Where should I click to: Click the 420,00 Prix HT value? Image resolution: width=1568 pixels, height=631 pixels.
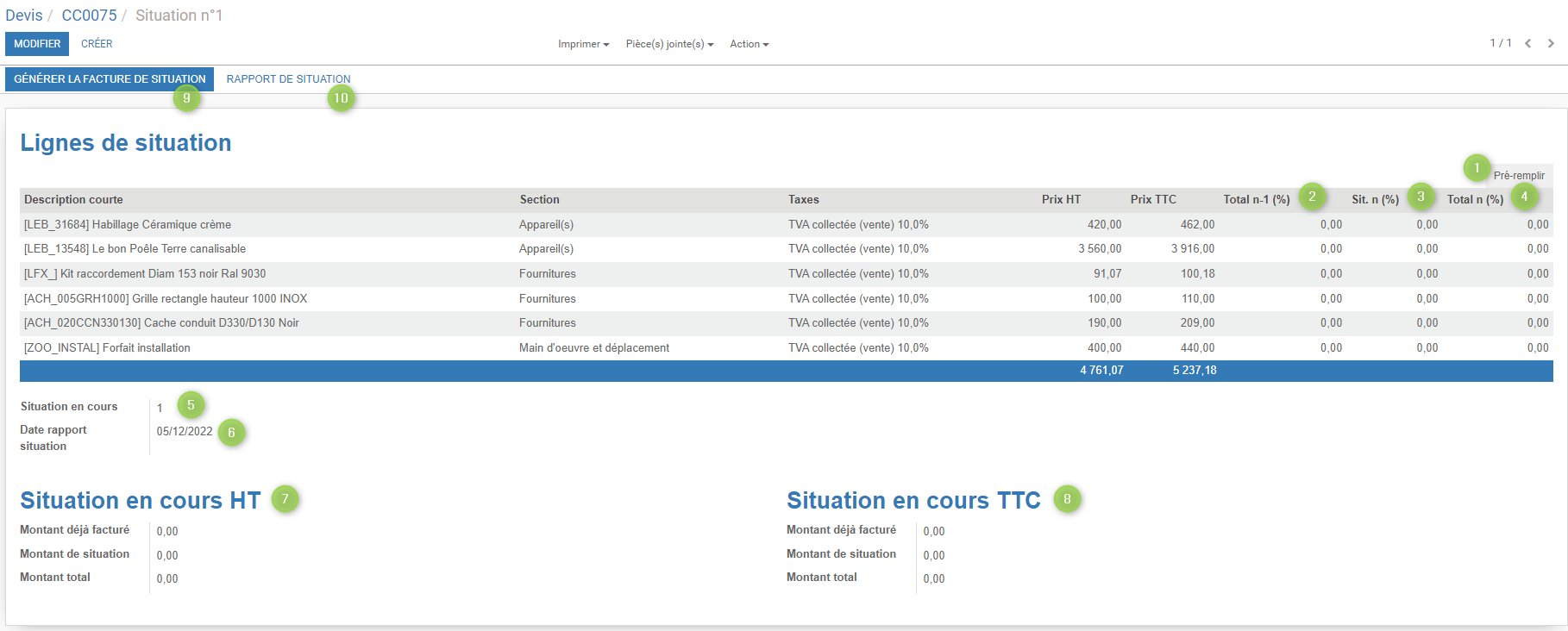click(1104, 225)
